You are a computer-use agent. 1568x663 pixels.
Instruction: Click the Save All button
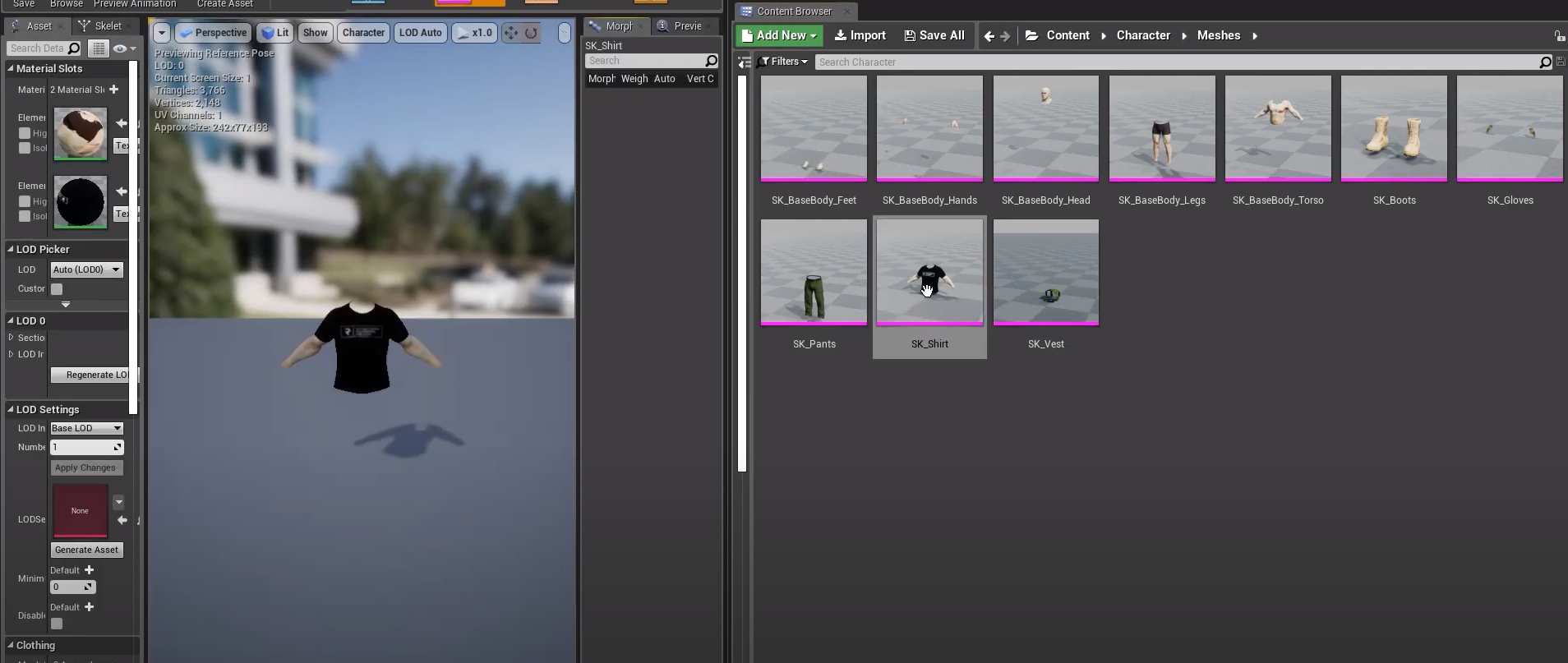[x=934, y=35]
